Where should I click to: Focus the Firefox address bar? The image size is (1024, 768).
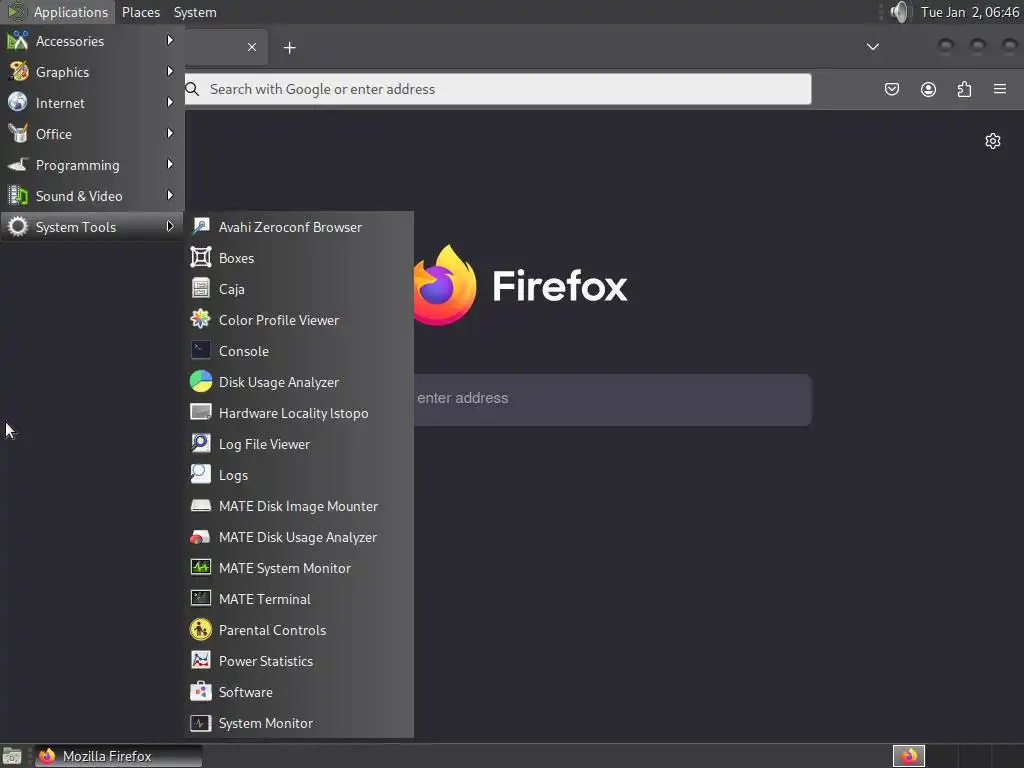[498, 89]
